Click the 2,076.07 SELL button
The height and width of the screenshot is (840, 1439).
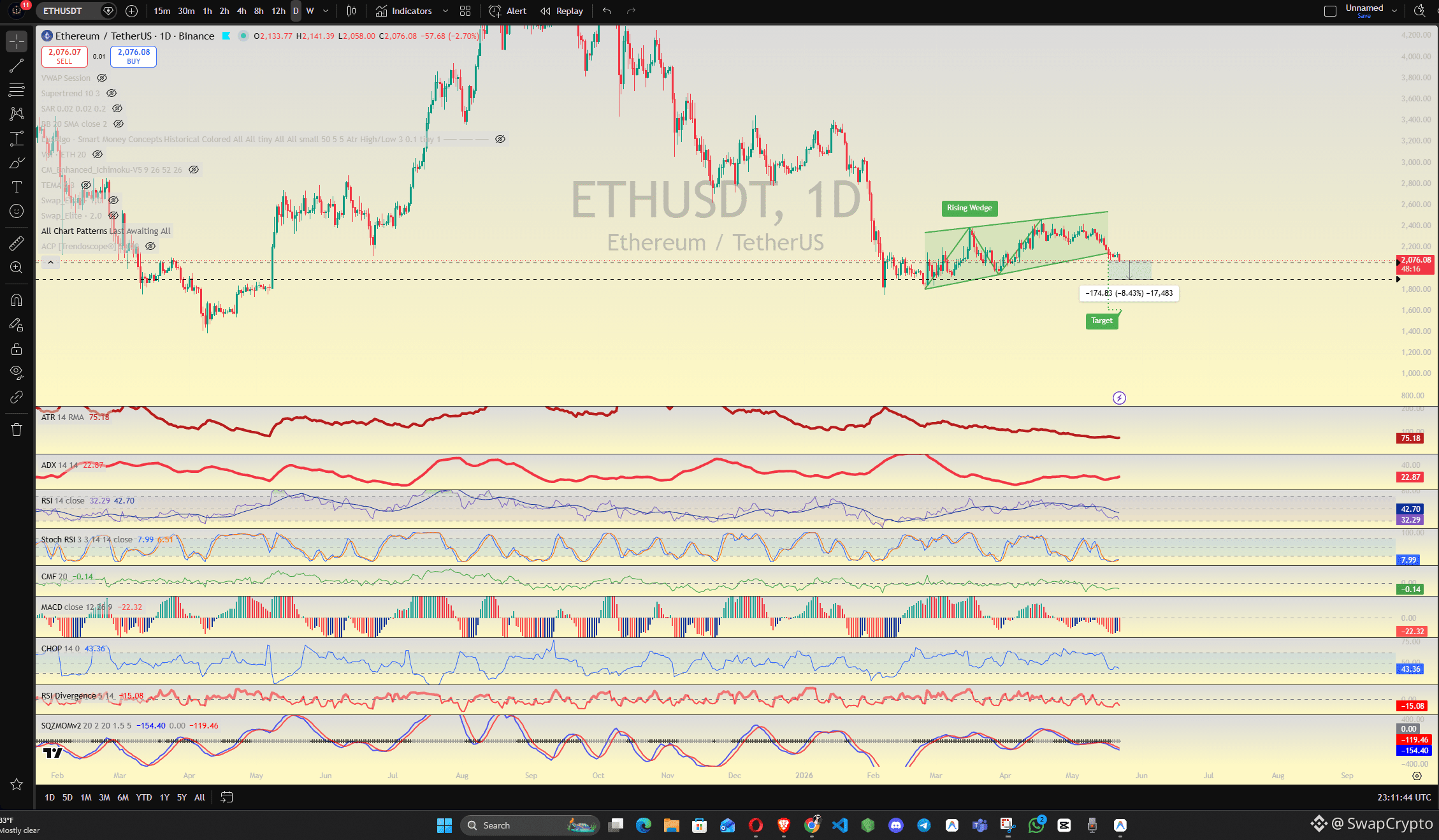(x=64, y=56)
